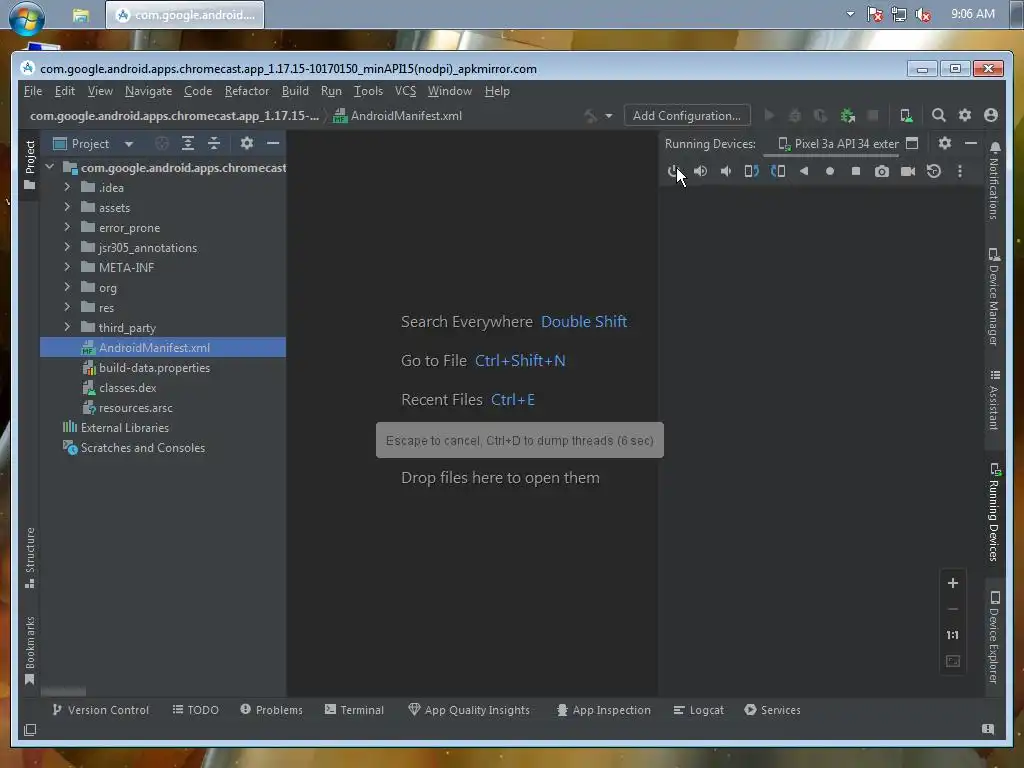The image size is (1024, 768).
Task: Open the Problems tool window
Action: coord(271,710)
